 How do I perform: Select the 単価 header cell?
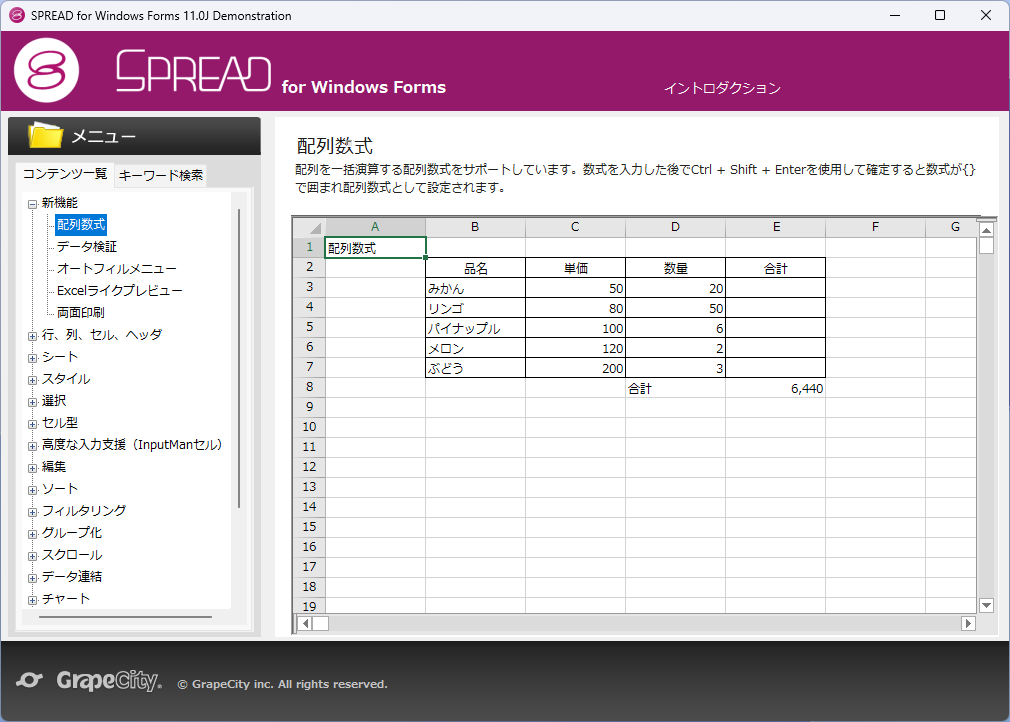coord(575,268)
